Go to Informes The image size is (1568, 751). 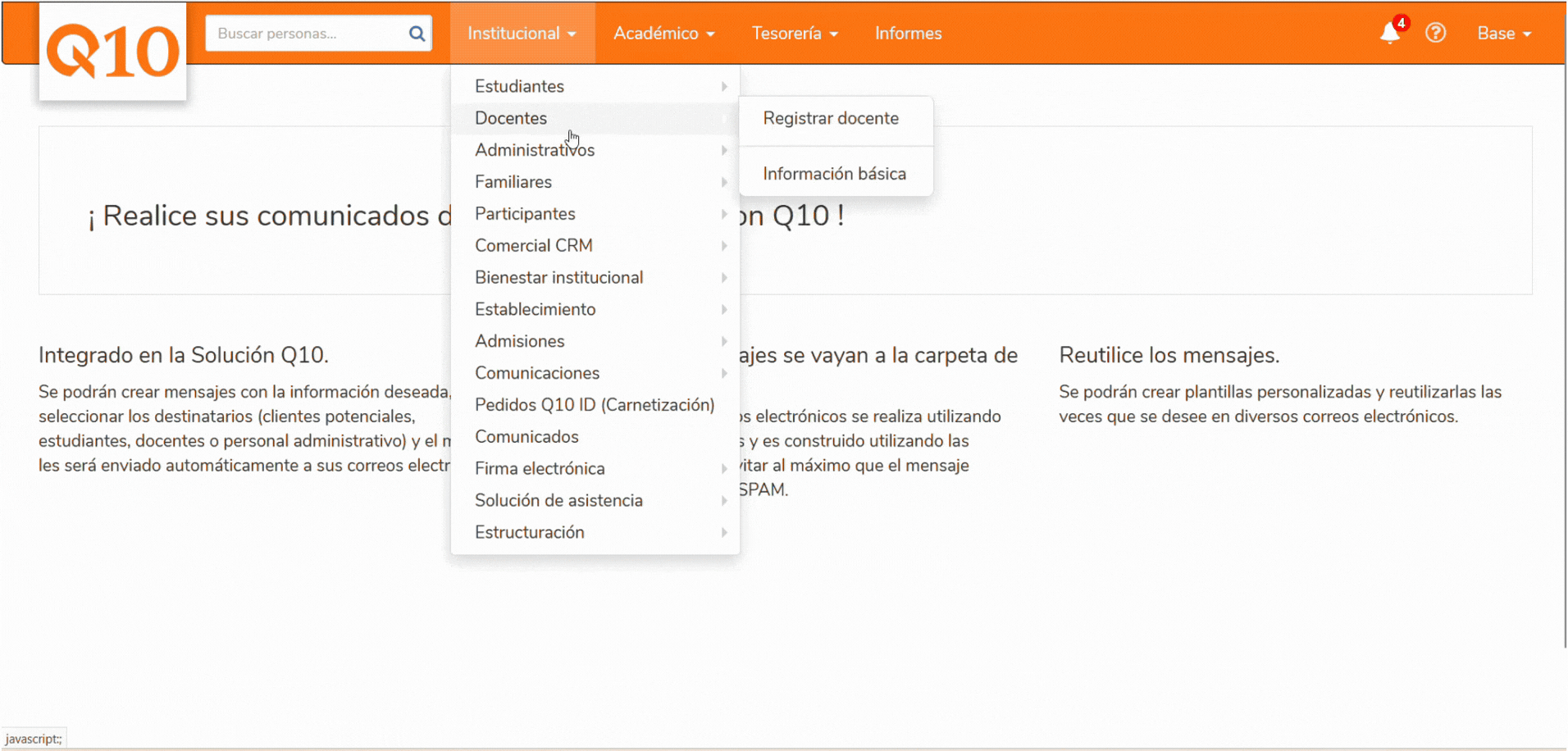click(908, 33)
